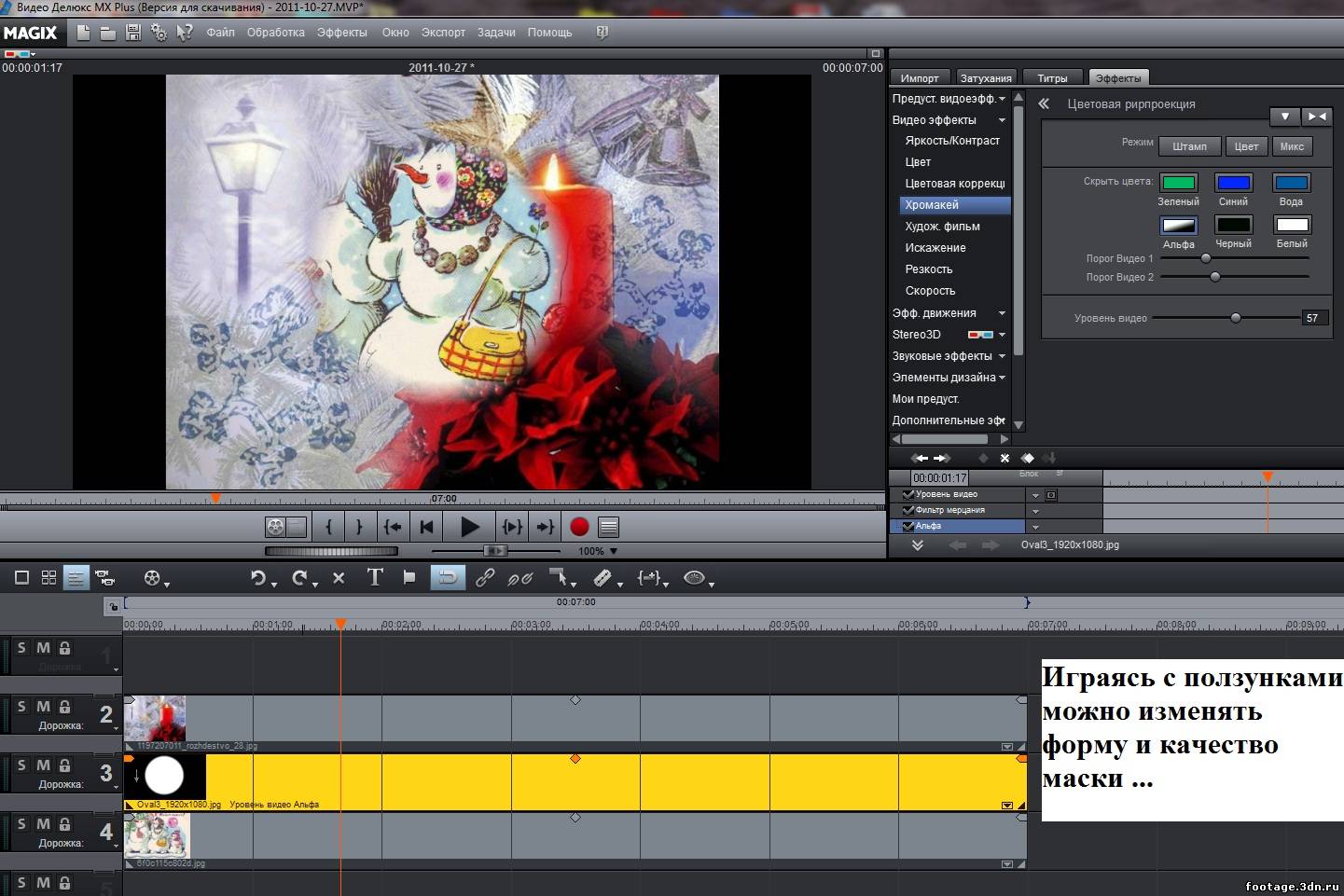The height and width of the screenshot is (896, 1344).
Task: Open the Stereo3D options dropdown
Action: click(x=1003, y=335)
